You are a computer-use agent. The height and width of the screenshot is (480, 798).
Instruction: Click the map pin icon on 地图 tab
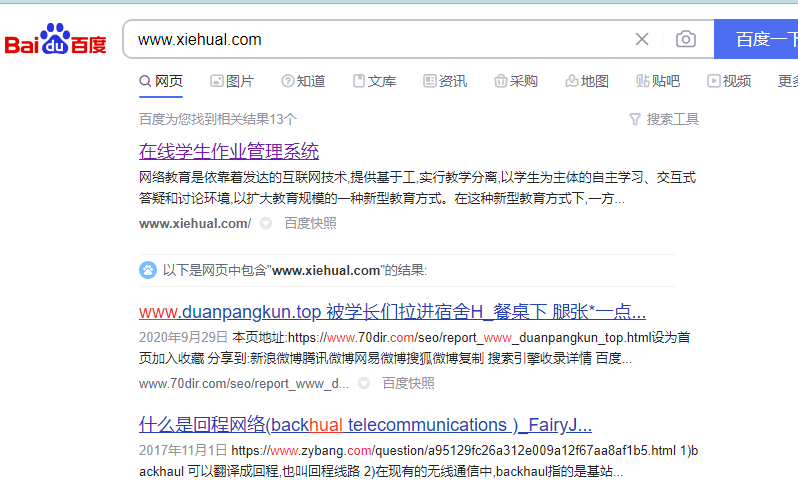point(572,81)
